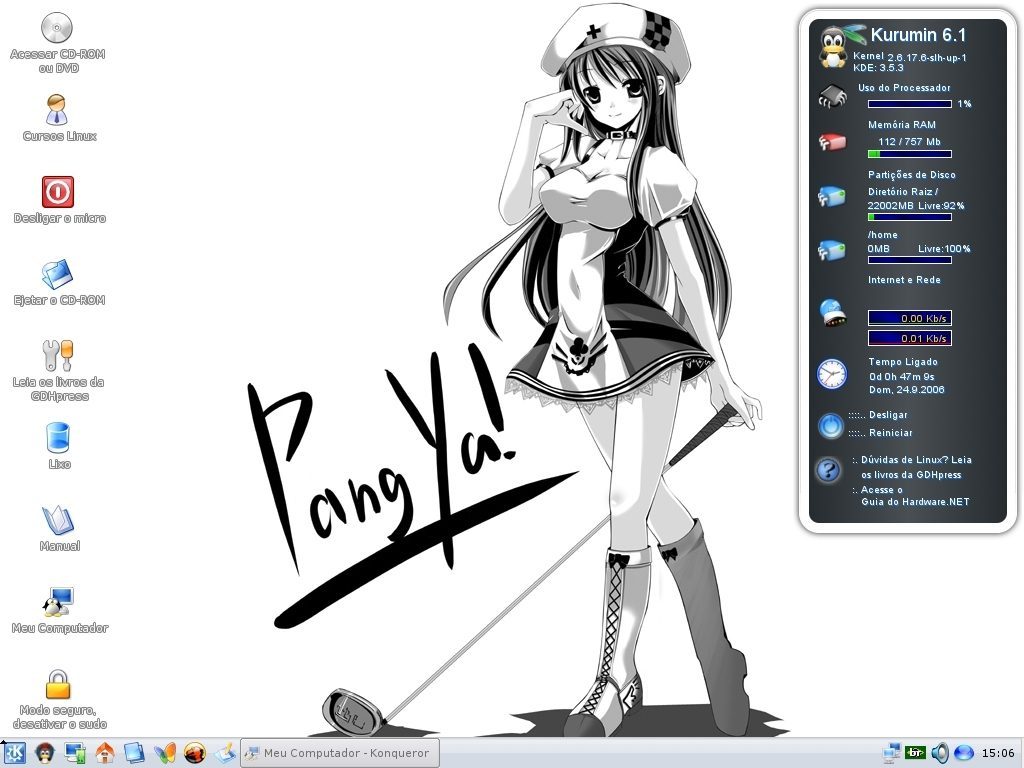Click the 112 / 757 Mb memory value
The width and height of the screenshot is (1024, 768).
[909, 142]
